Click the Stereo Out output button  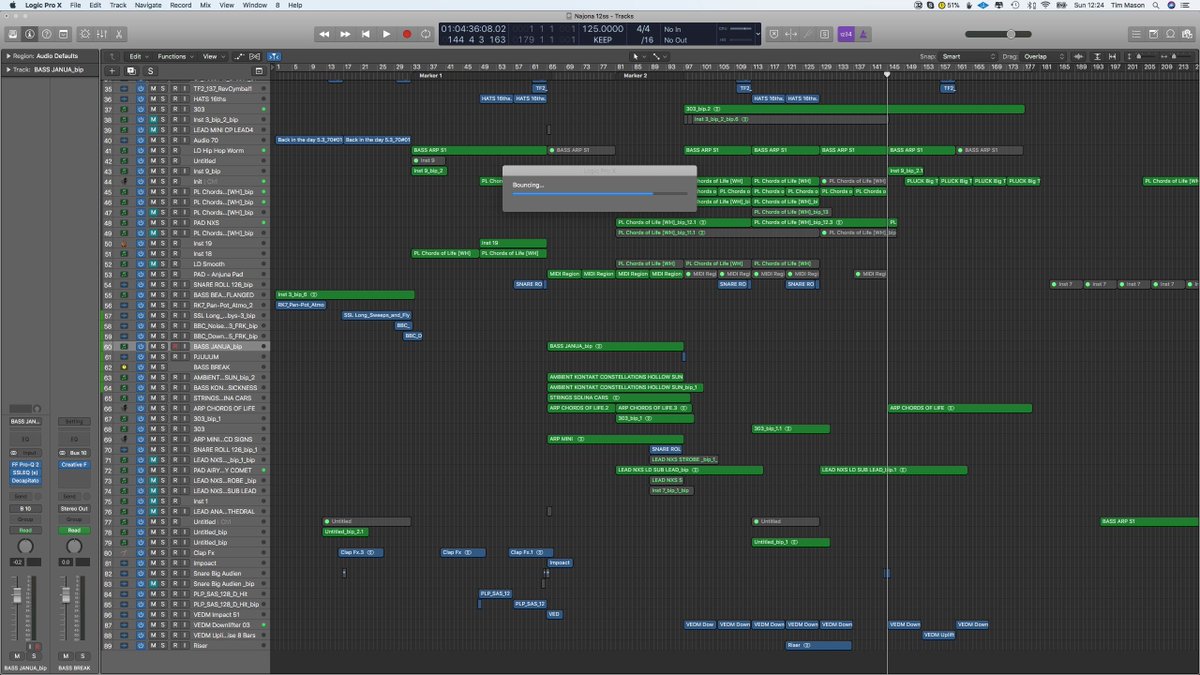pos(74,509)
